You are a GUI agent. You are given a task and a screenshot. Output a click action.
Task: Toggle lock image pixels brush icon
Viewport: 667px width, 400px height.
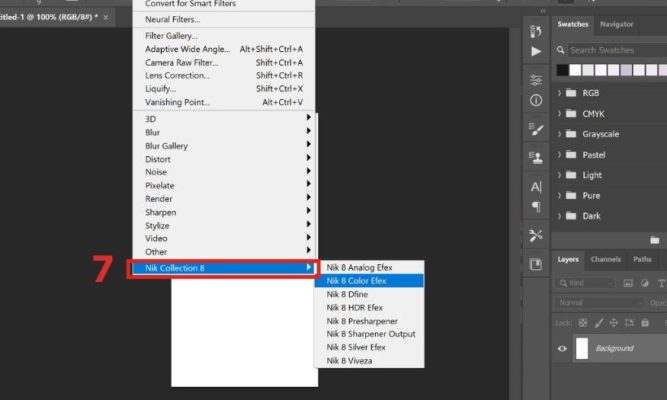(598, 324)
